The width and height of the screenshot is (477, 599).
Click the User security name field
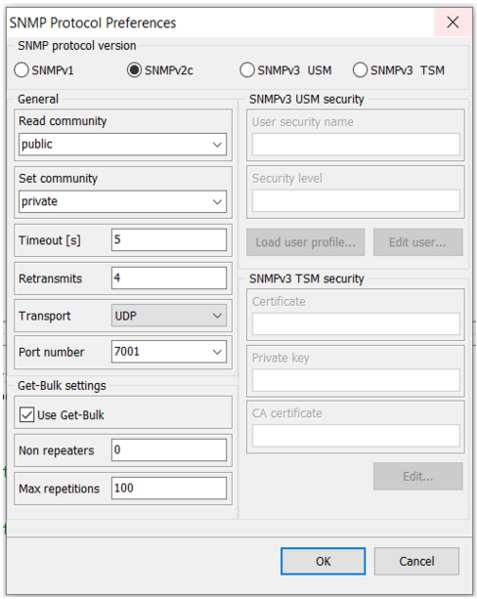pos(356,144)
